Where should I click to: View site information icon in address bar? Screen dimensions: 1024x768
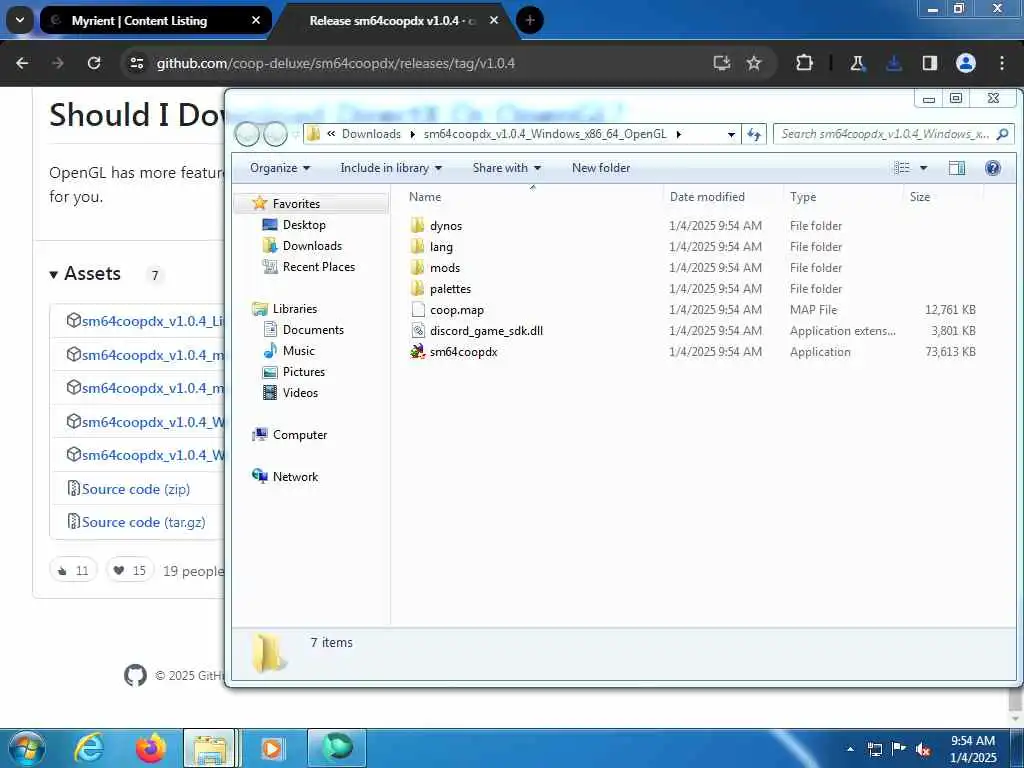click(x=136, y=63)
